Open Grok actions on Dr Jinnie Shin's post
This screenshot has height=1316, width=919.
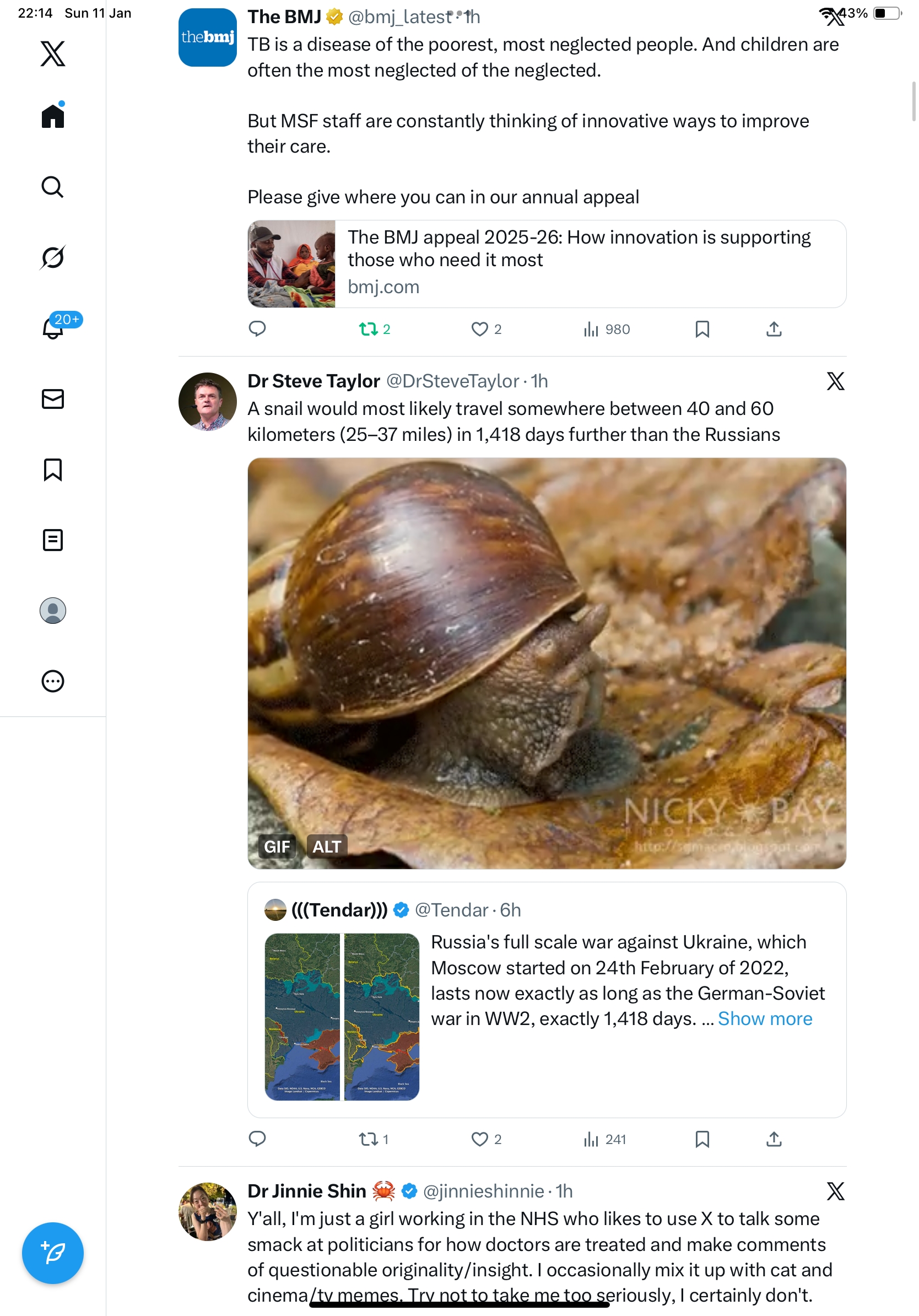click(x=835, y=1191)
